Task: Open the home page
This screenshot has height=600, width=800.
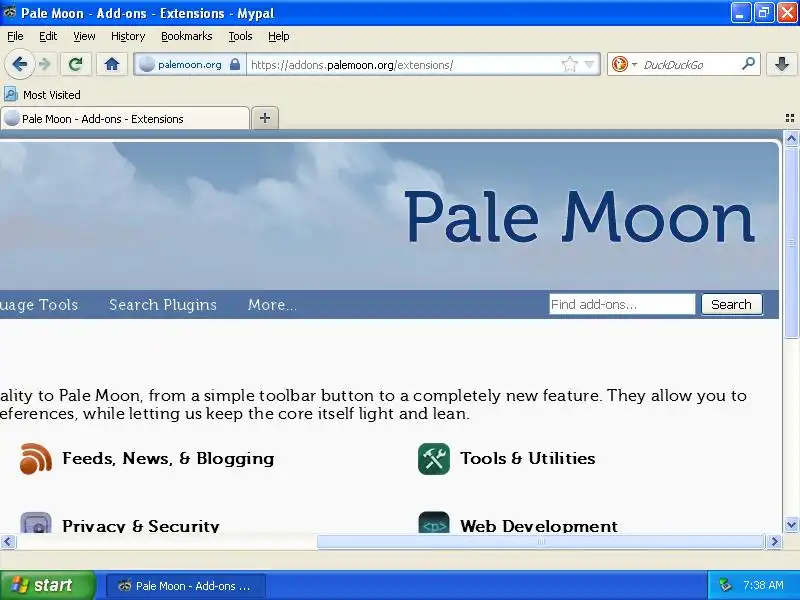Action: [112, 64]
